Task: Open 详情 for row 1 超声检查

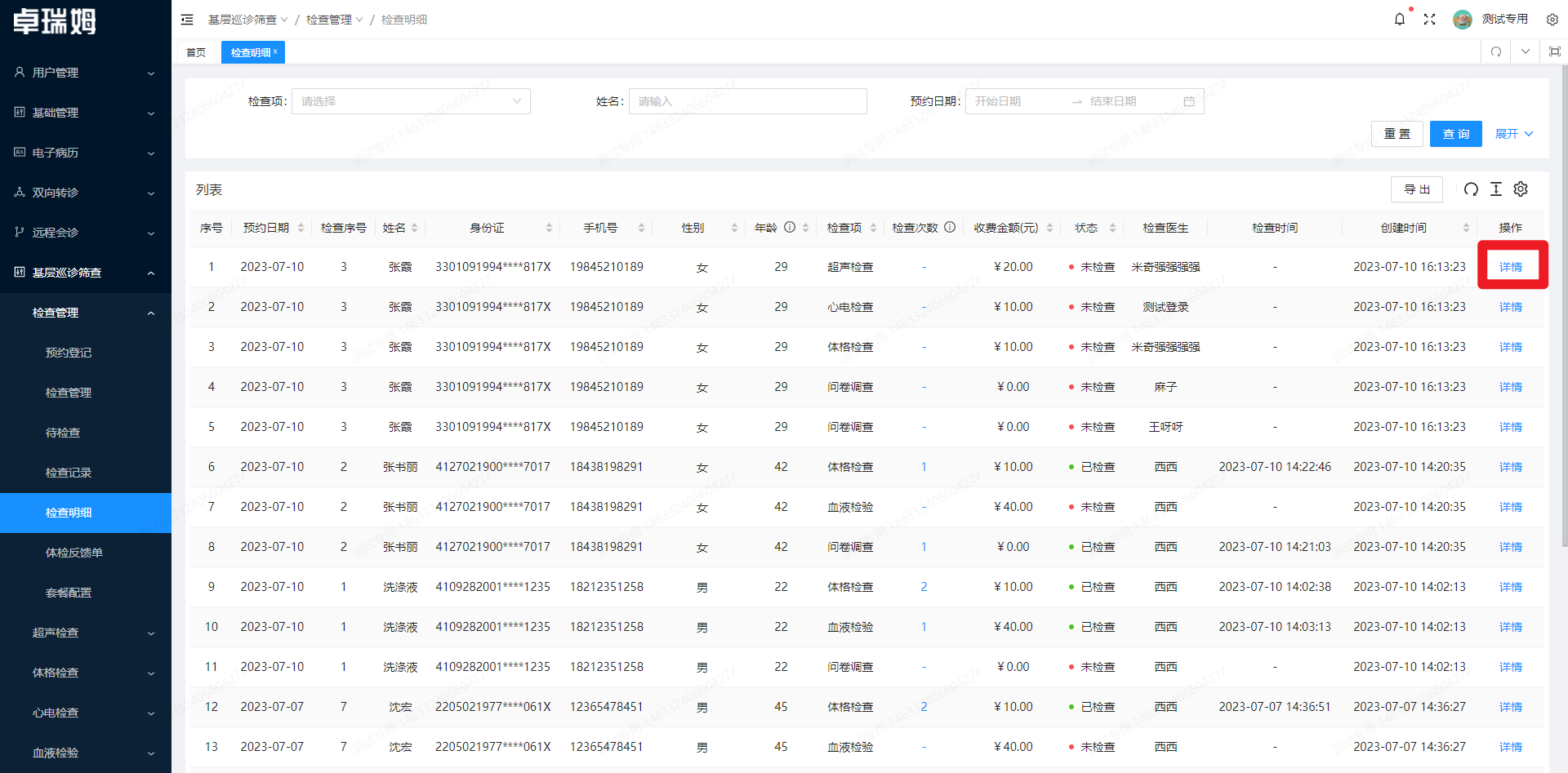Action: (1510, 267)
